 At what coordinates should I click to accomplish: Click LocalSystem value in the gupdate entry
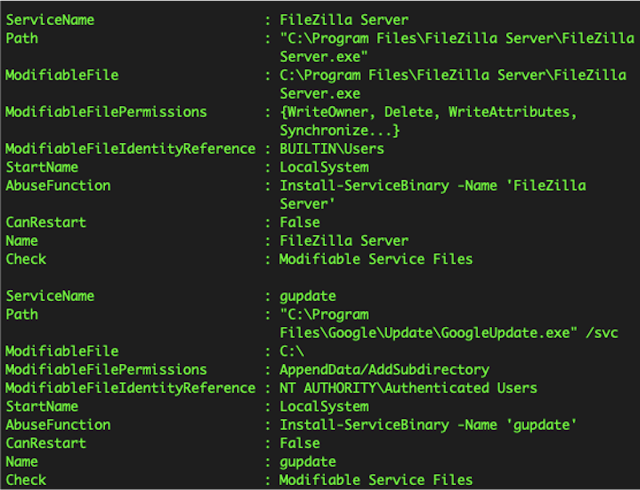pyautogui.click(x=324, y=407)
